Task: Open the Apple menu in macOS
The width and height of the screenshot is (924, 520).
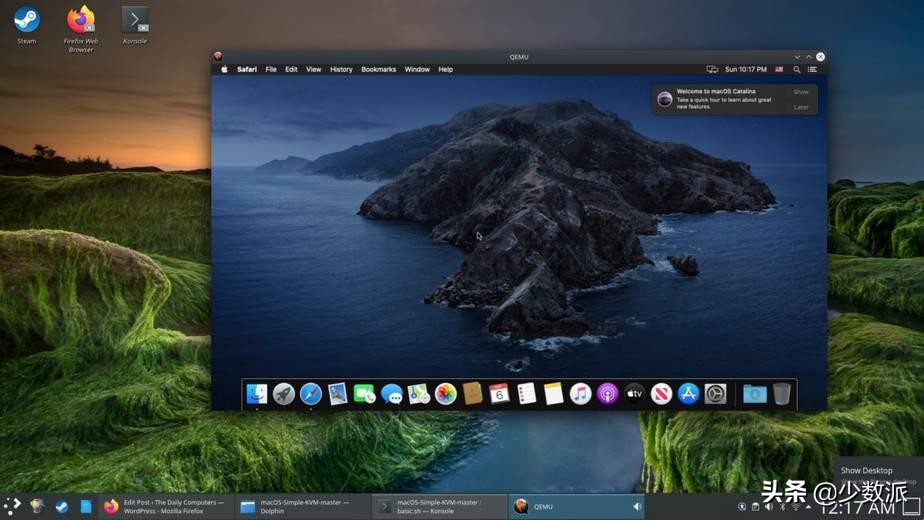Action: [224, 70]
